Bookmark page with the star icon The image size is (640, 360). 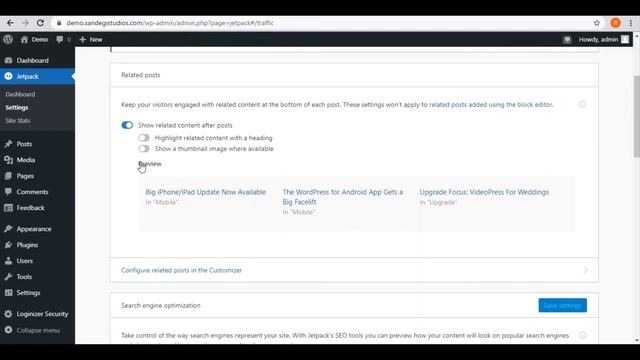597,23
